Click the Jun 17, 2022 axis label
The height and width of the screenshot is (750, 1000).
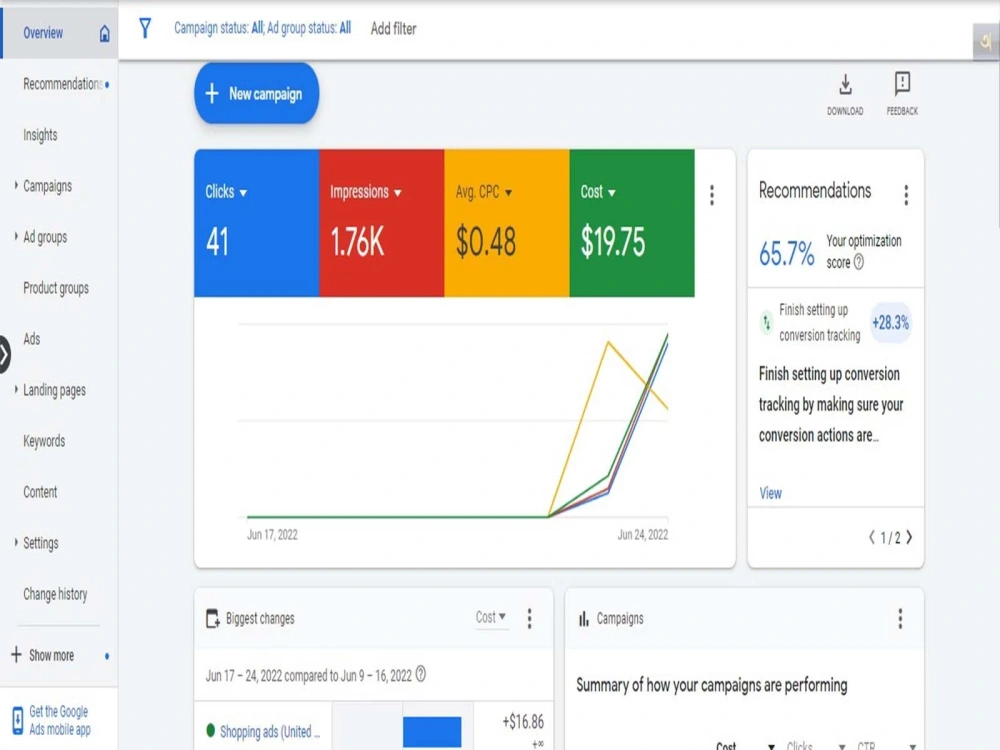coord(272,534)
